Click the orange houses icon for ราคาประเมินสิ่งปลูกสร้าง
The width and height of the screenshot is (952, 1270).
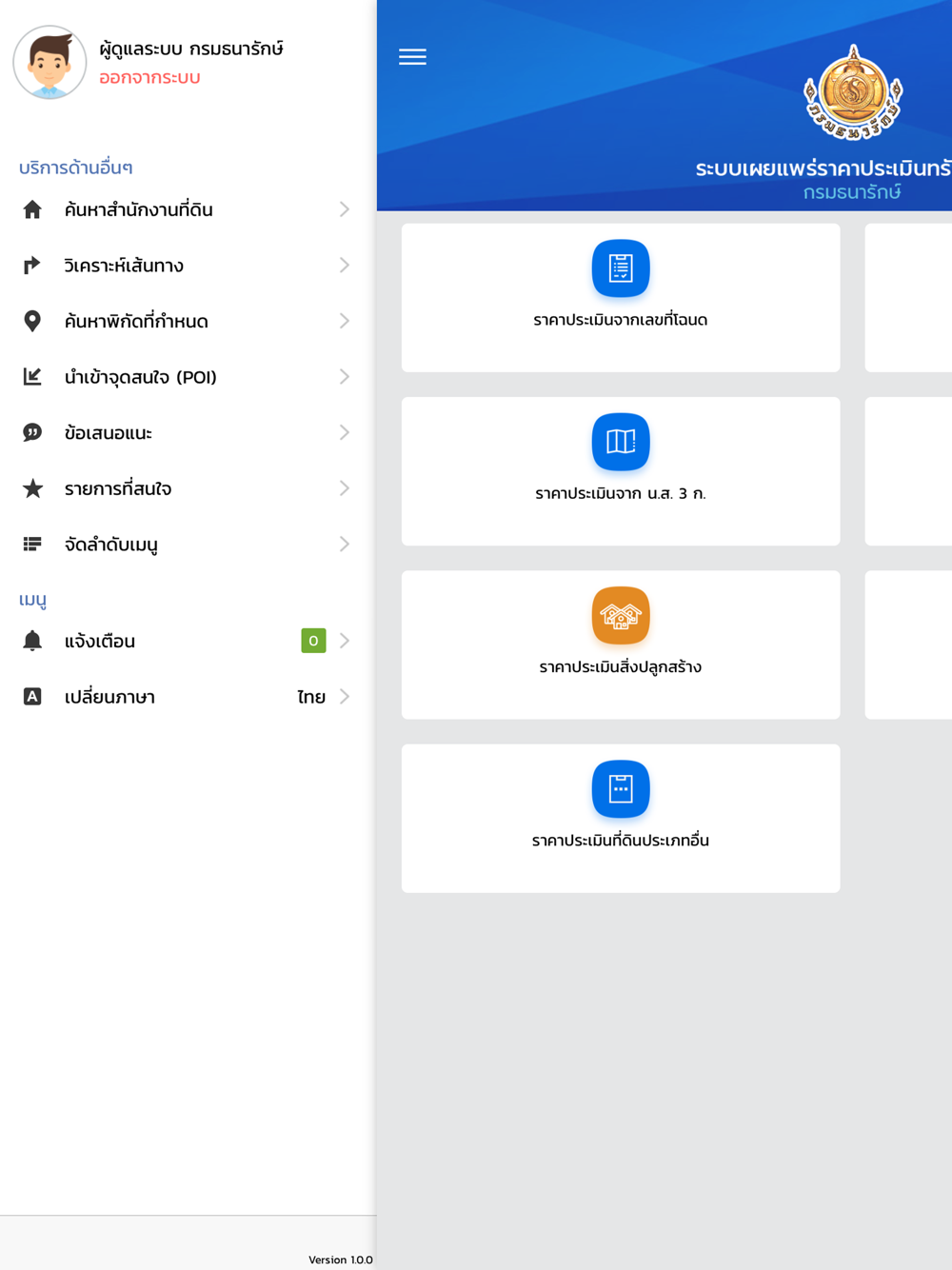[x=621, y=616]
